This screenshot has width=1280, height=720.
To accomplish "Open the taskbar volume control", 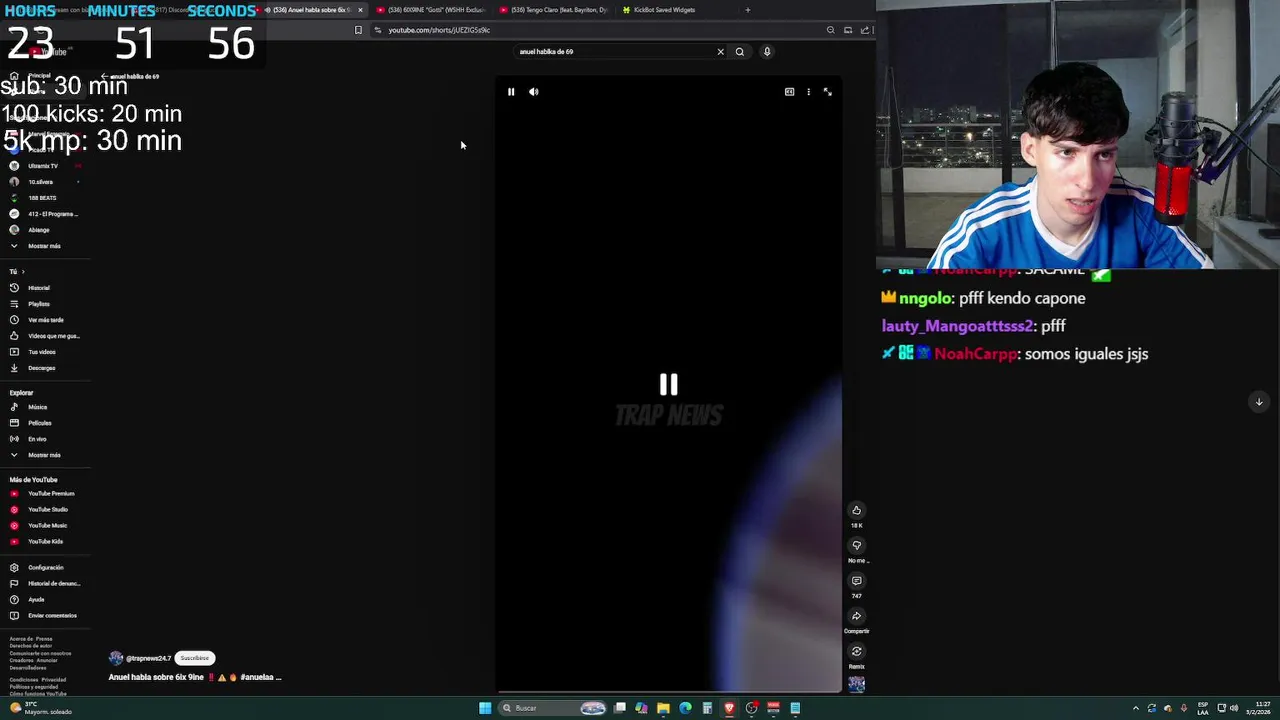I will (x=1233, y=708).
